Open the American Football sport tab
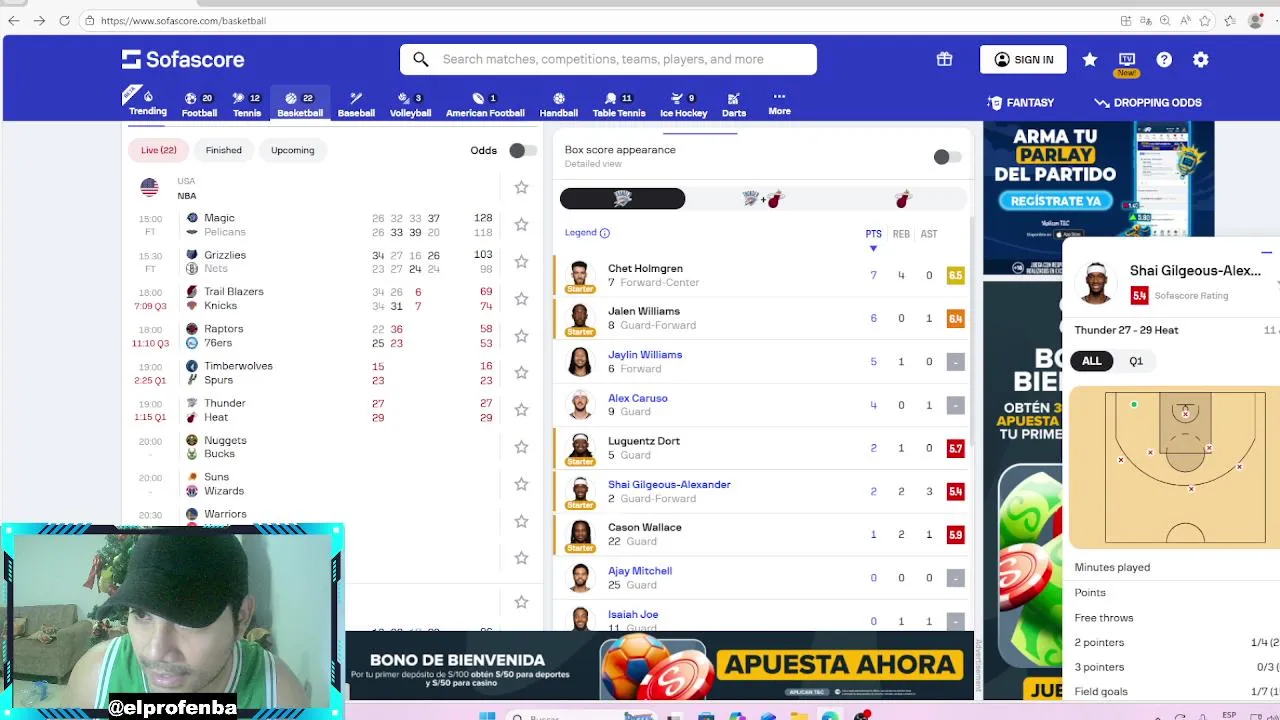This screenshot has height=720, width=1280. (x=485, y=104)
